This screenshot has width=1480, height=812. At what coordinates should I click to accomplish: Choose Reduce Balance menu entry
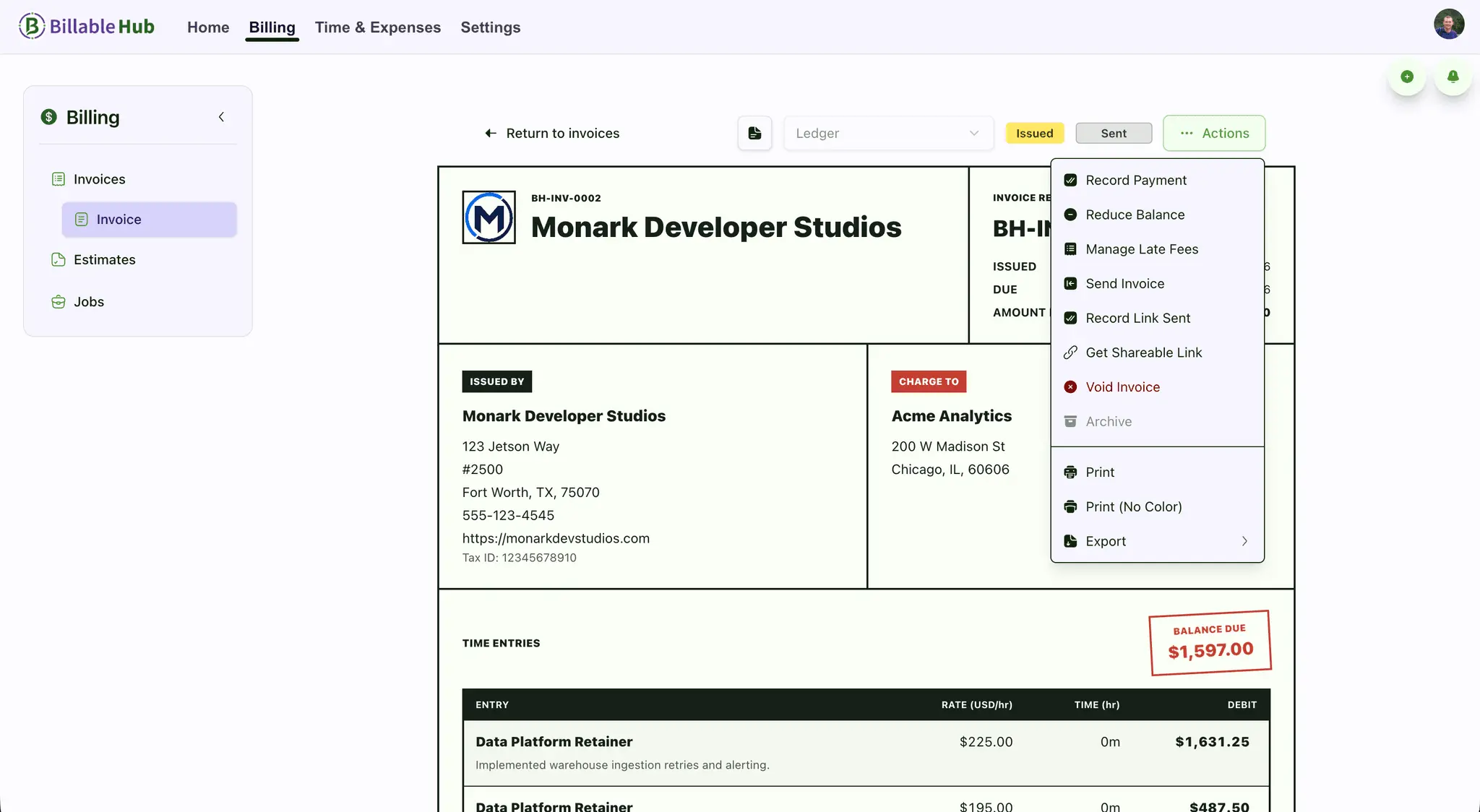pos(1157,215)
